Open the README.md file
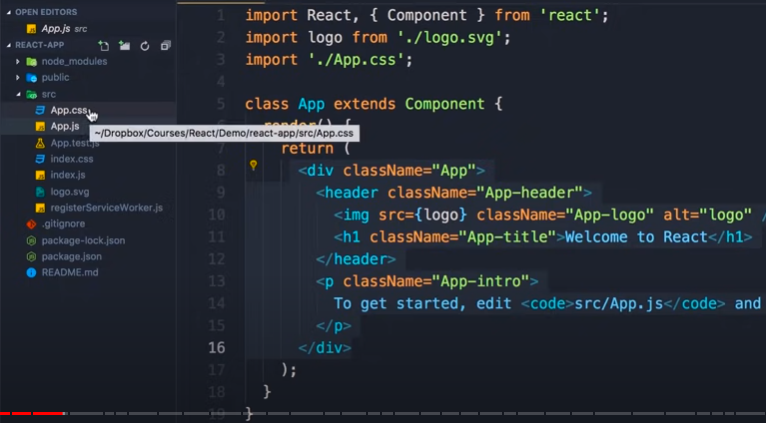766x423 pixels. point(70,273)
